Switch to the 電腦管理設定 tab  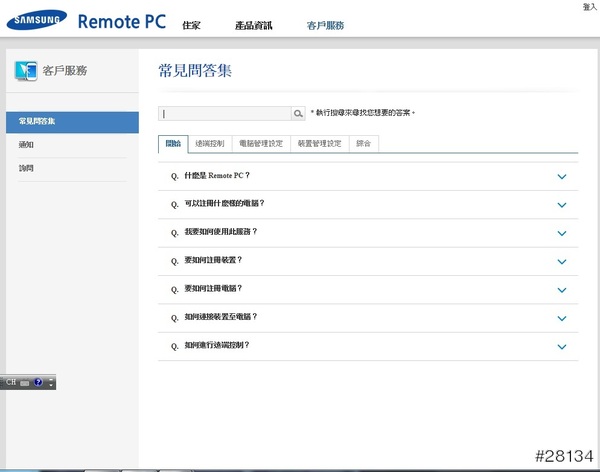coord(261,144)
